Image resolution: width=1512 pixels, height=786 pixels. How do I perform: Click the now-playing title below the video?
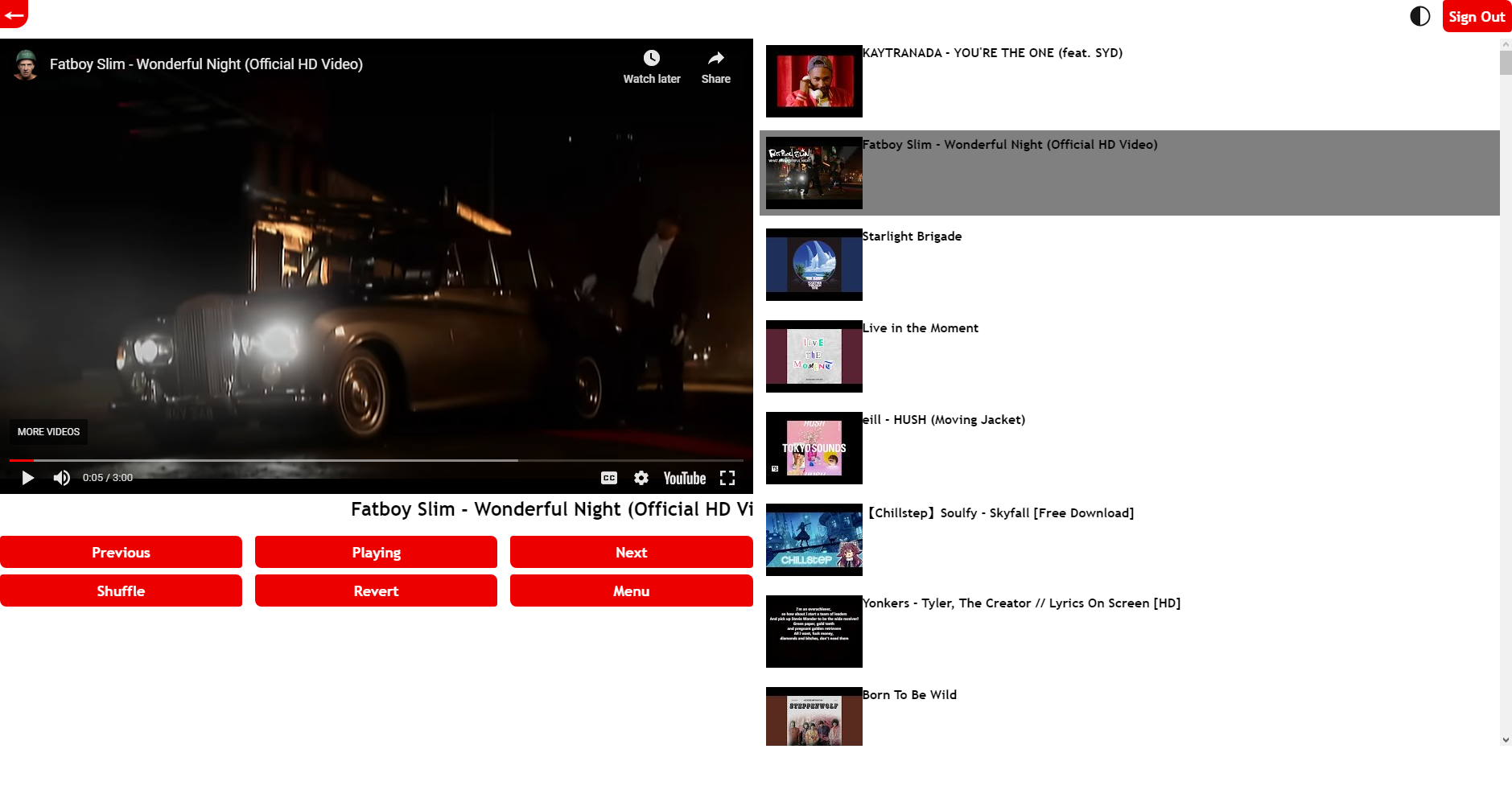click(x=552, y=509)
